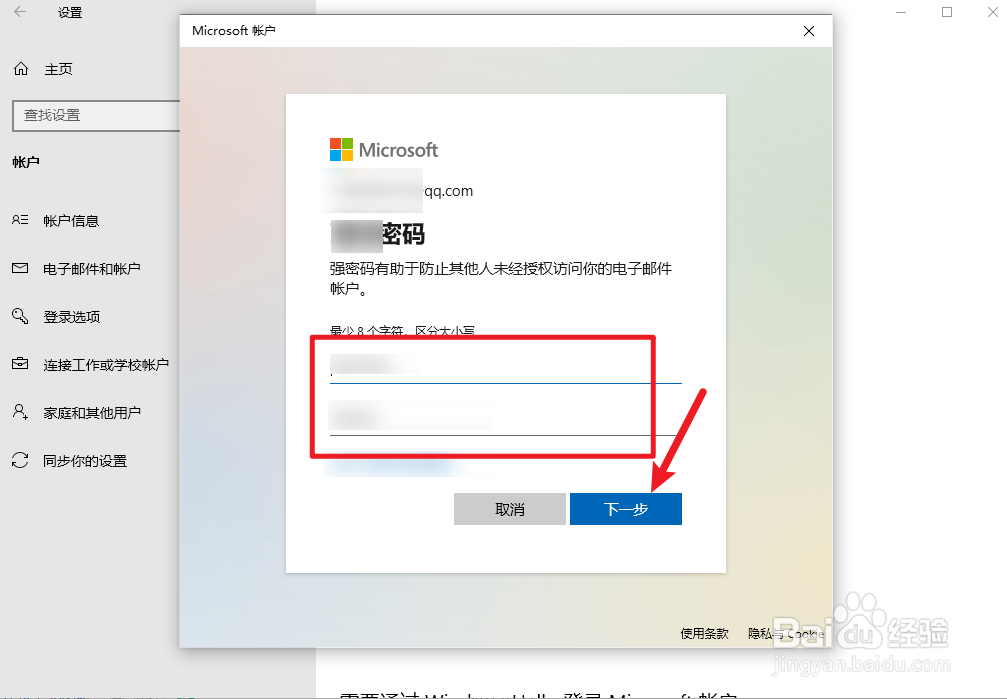This screenshot has height=699, width=1007.
Task: Focus the second password confirmation field
Action: point(505,418)
